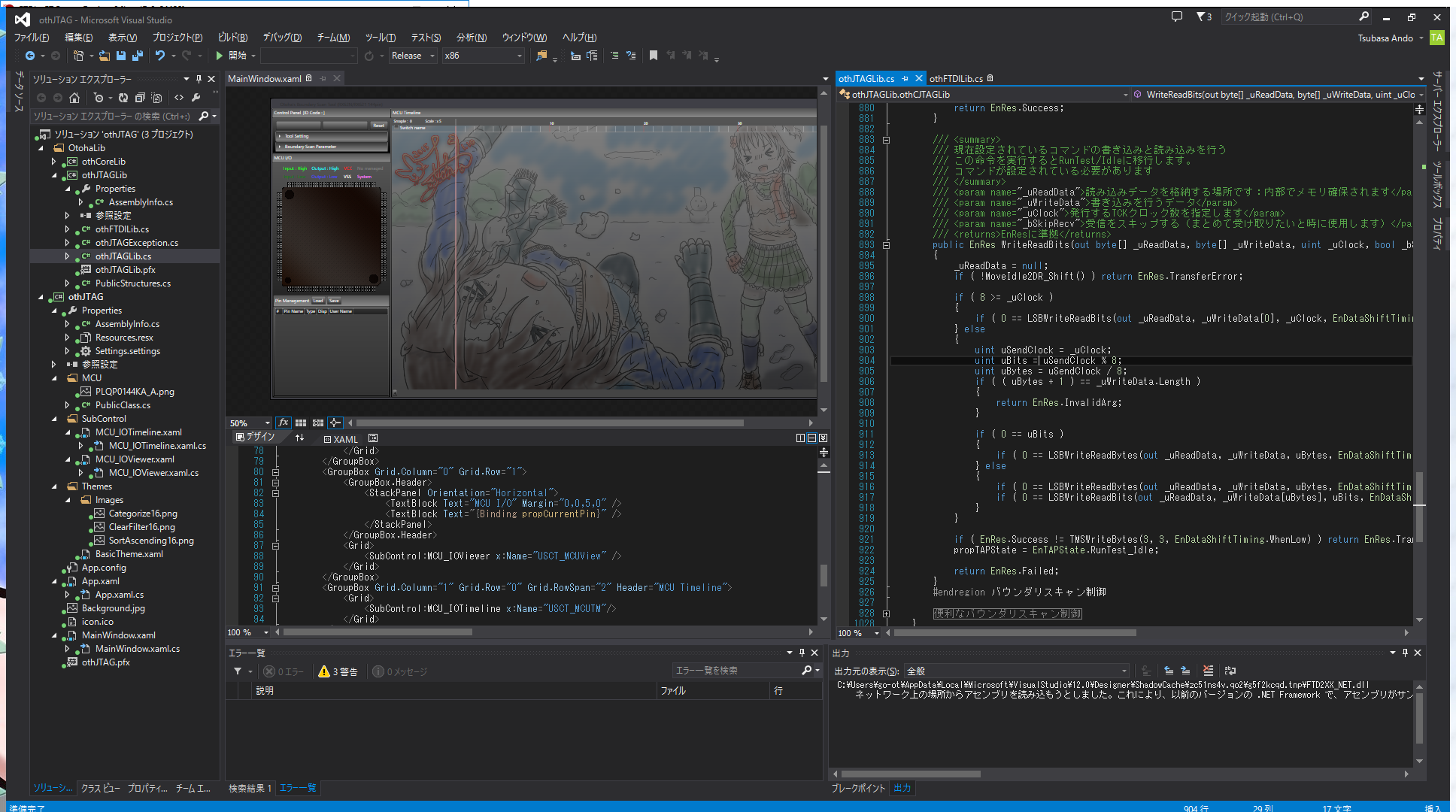Open the Output source dropdown

click(x=1017, y=671)
